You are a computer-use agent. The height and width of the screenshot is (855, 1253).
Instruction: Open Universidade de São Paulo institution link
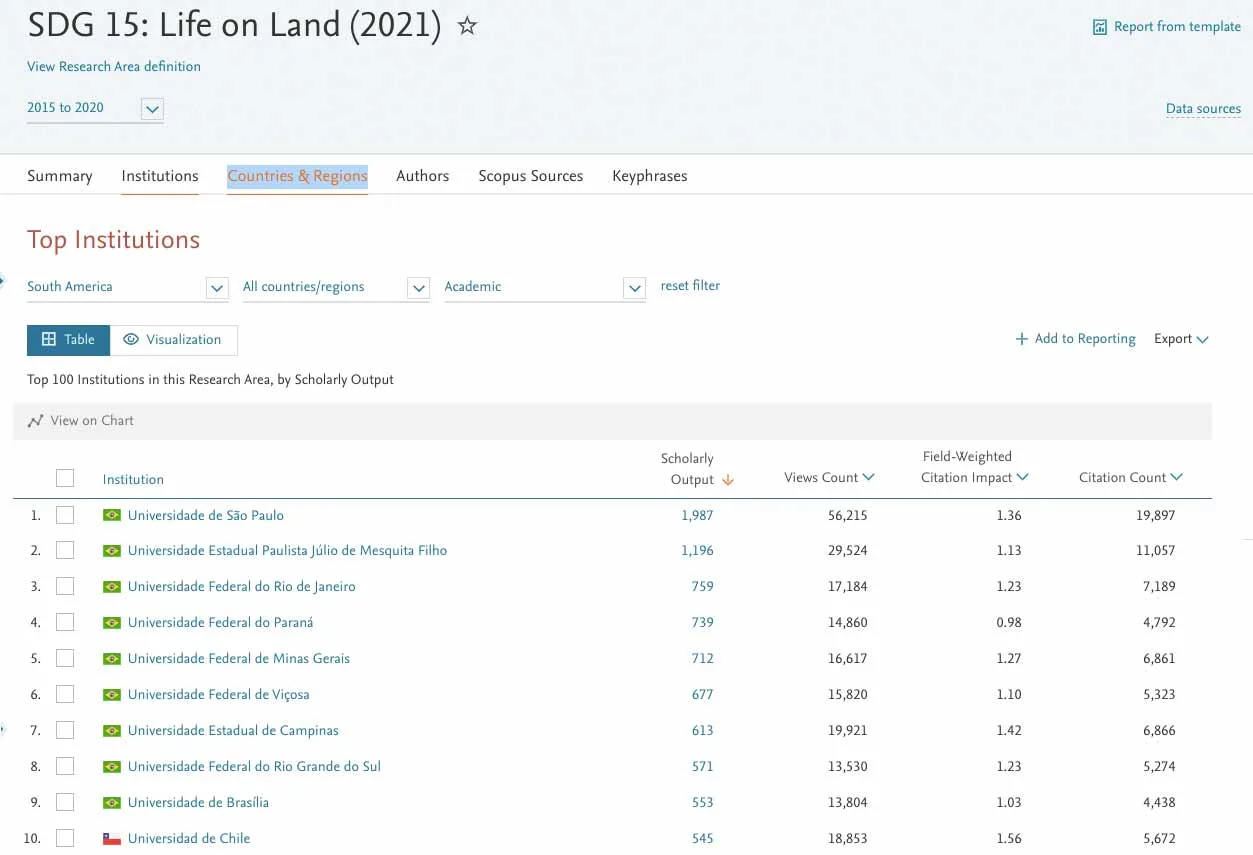coord(206,515)
